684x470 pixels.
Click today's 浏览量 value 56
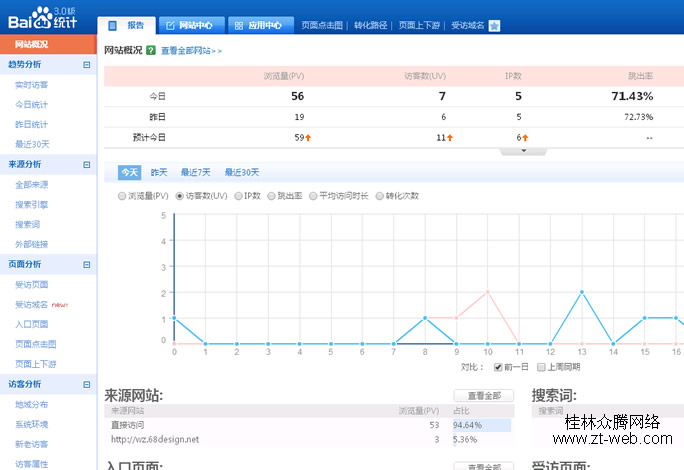coord(298,96)
